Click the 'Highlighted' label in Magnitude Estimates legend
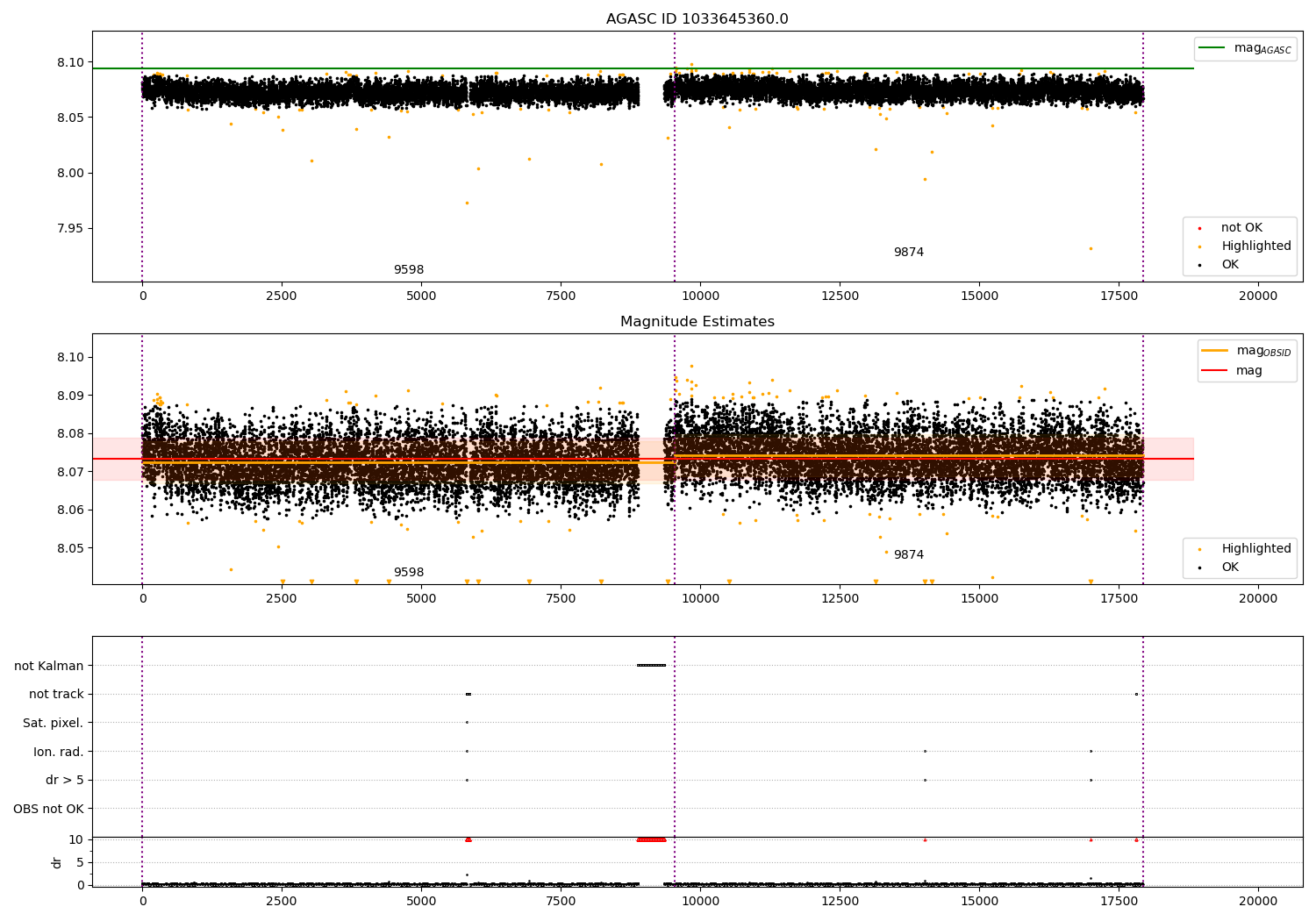 1256,549
